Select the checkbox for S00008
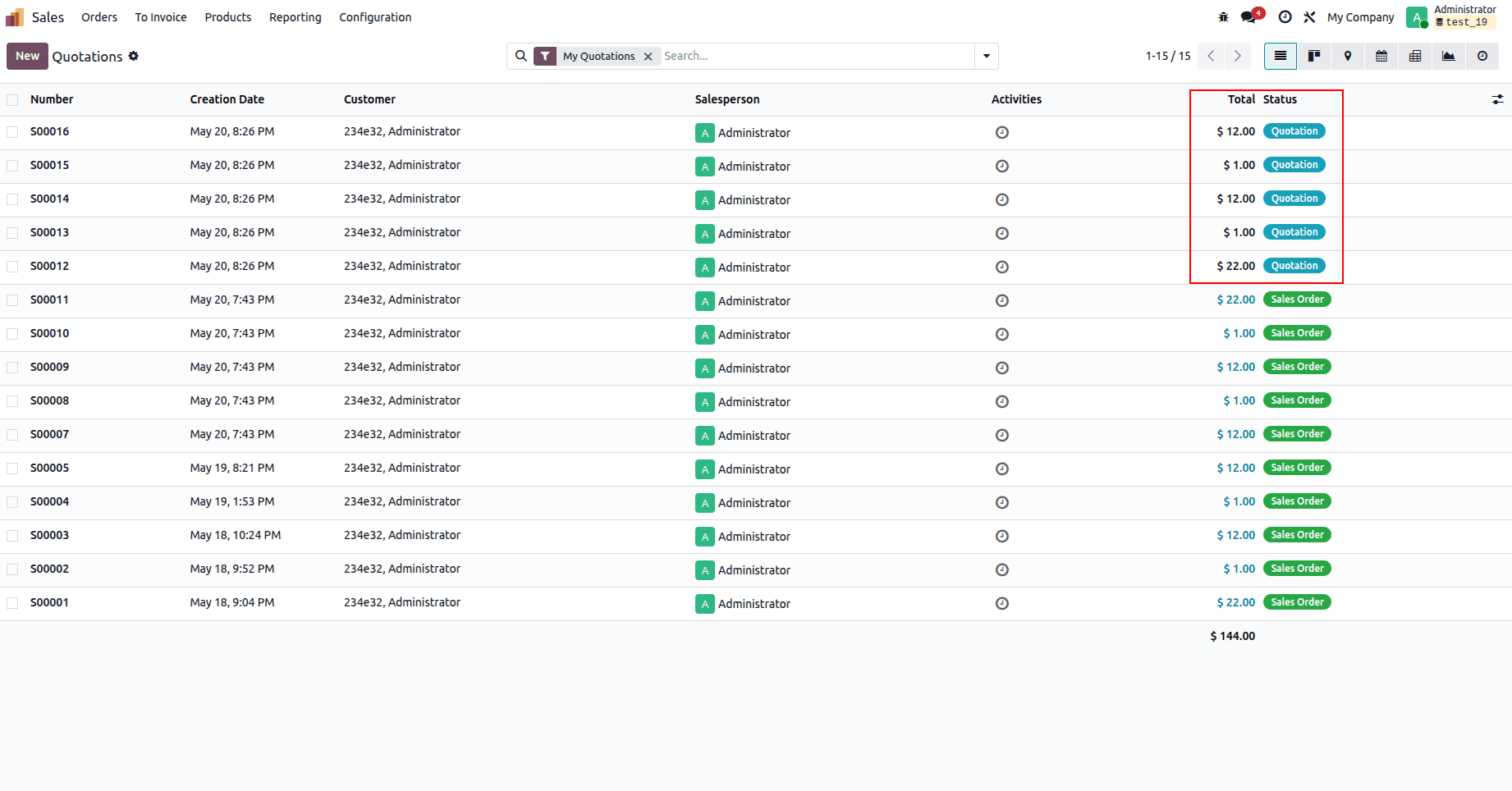 click(12, 401)
